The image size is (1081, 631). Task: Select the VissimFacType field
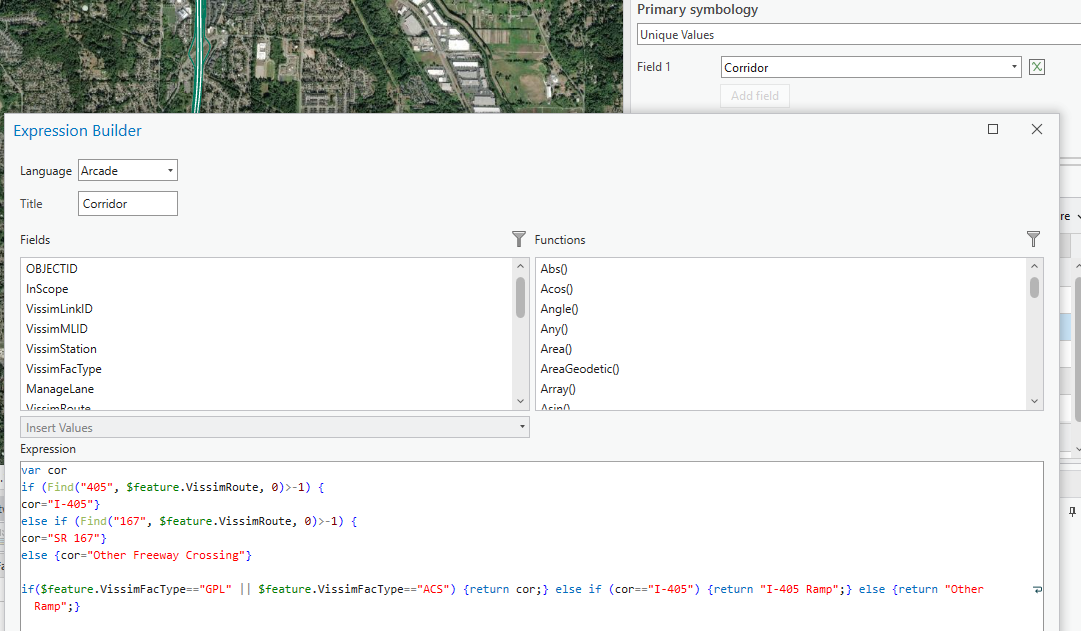click(63, 369)
